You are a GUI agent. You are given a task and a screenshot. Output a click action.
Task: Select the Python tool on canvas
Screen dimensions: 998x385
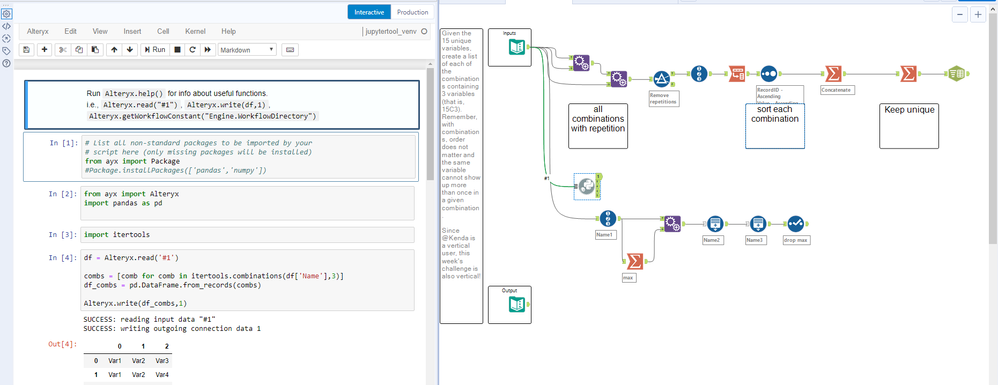tap(587, 185)
